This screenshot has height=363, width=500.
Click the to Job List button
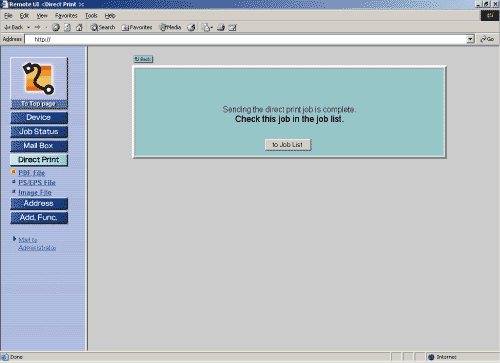pyautogui.click(x=288, y=145)
